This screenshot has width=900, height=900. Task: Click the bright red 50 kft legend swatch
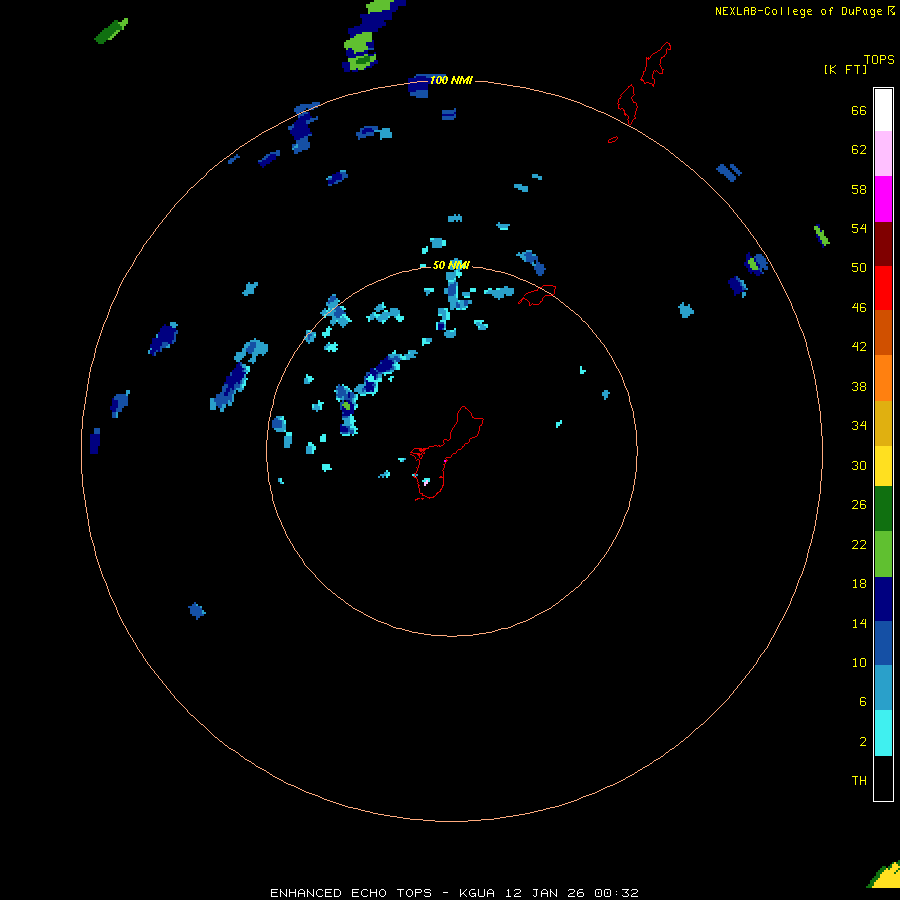[x=883, y=288]
